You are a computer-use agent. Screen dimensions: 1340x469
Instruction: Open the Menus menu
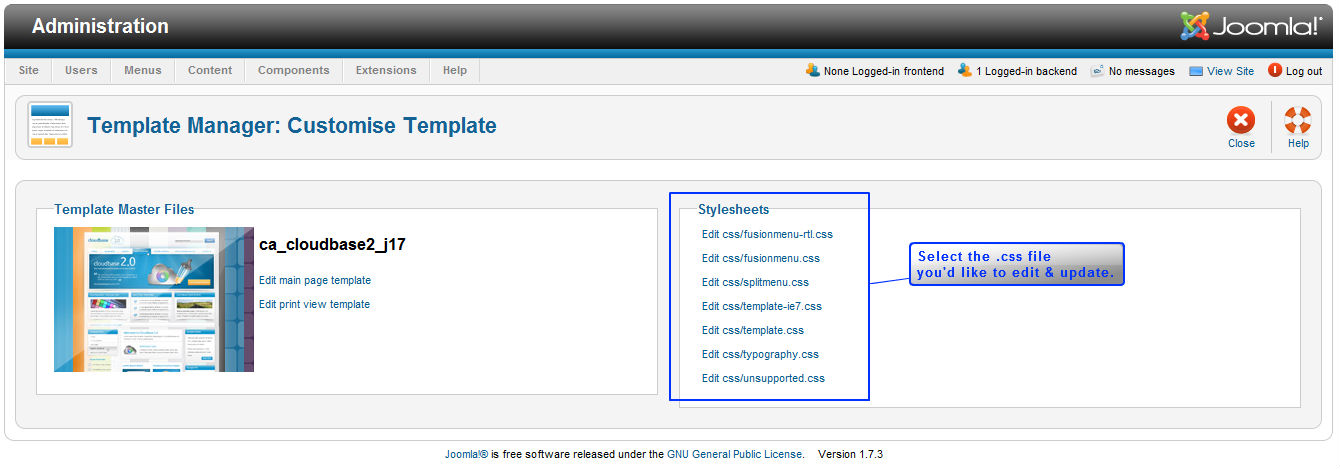[143, 70]
